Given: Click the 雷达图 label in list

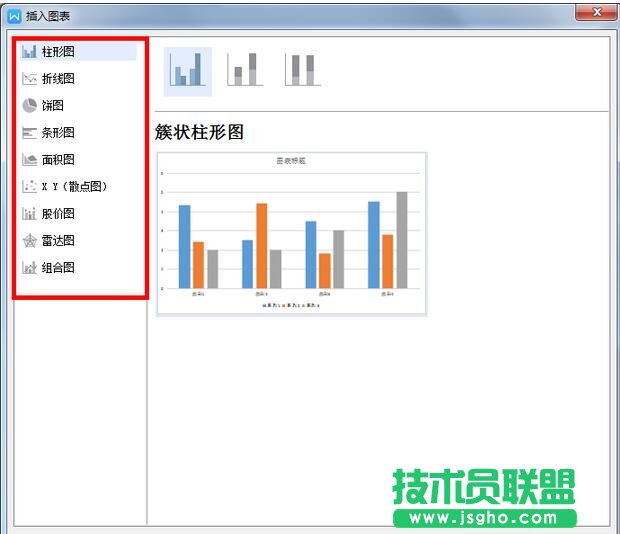Looking at the screenshot, I should [58, 241].
